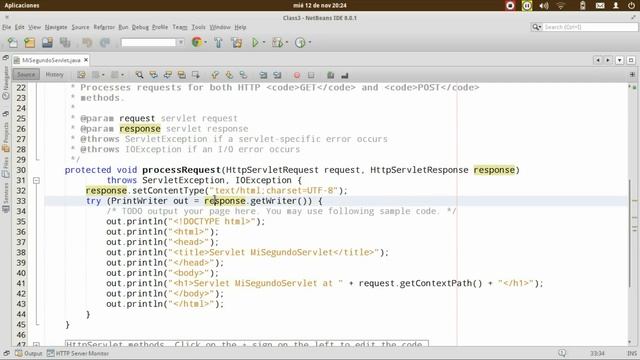The height and width of the screenshot is (360, 640).
Task: Click the Undo toolbar icon
Action: pos(87,42)
